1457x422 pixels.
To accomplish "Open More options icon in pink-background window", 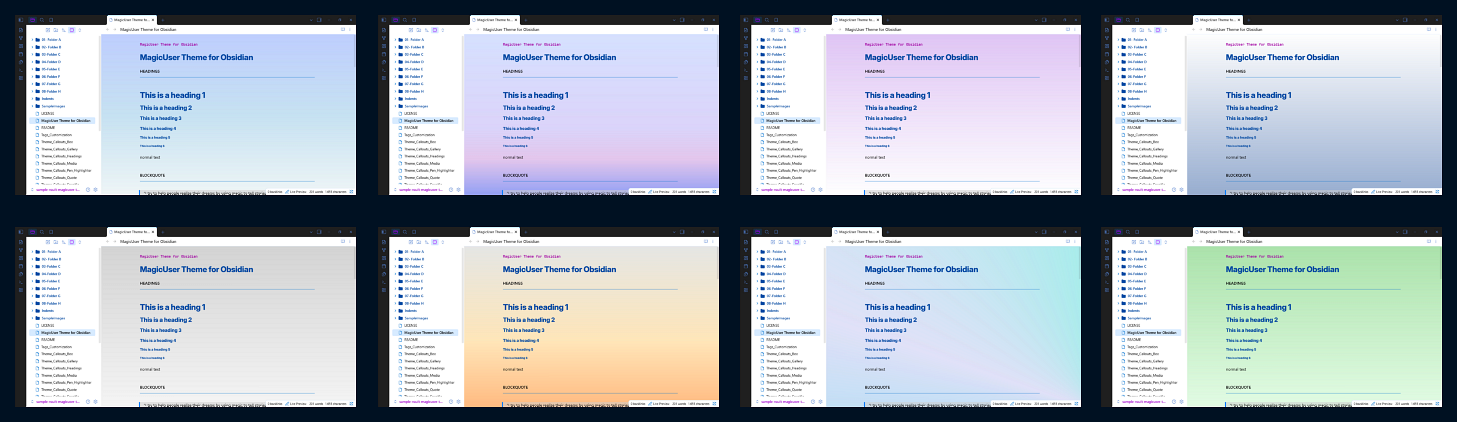I will click(x=1076, y=30).
